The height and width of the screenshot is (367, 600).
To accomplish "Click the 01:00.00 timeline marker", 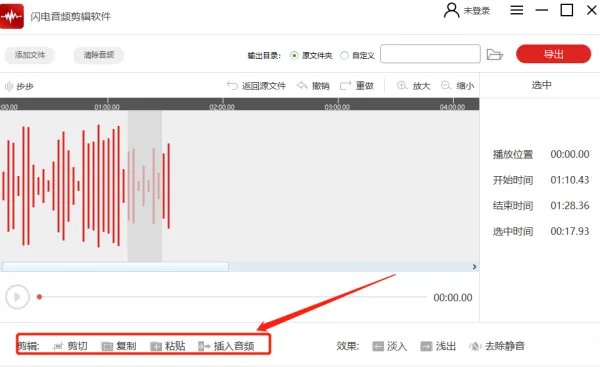I will point(107,107).
